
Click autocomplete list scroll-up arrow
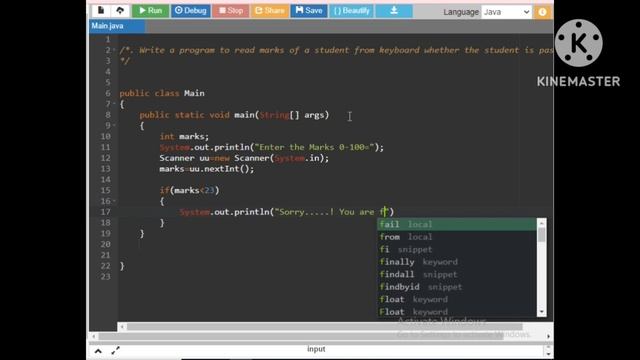pyautogui.click(x=542, y=223)
